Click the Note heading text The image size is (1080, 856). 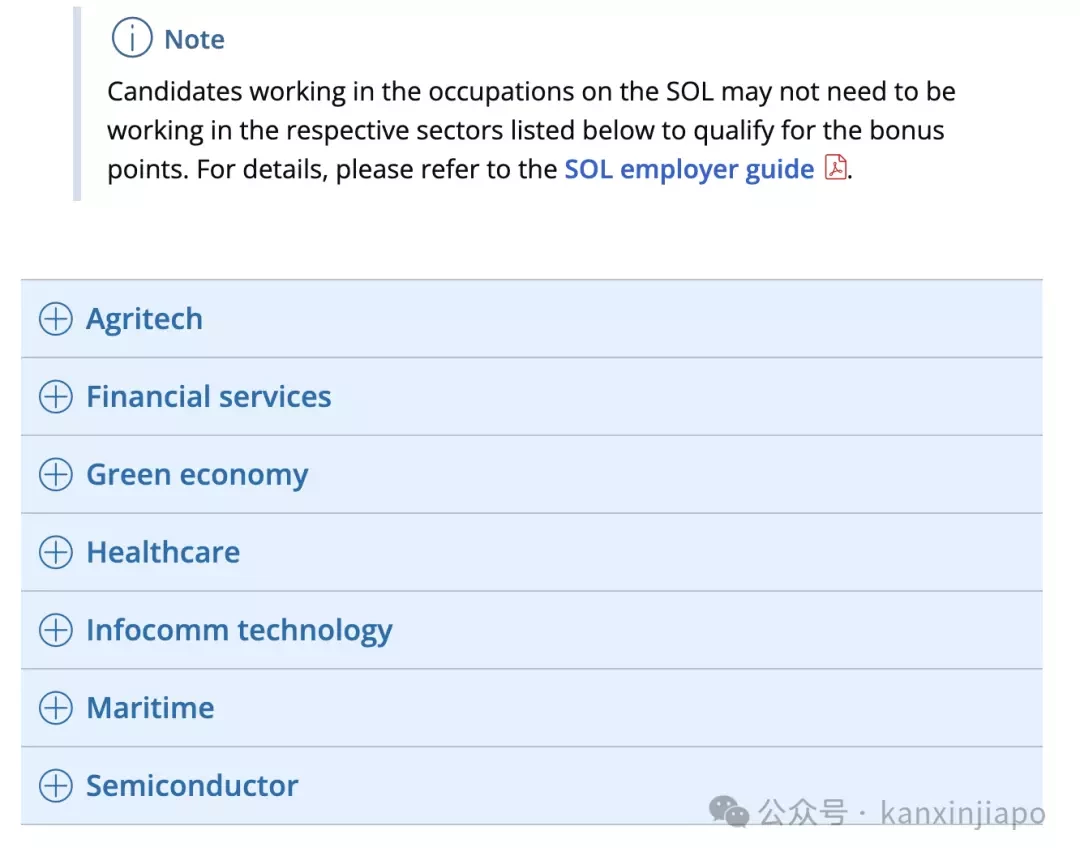(x=194, y=39)
